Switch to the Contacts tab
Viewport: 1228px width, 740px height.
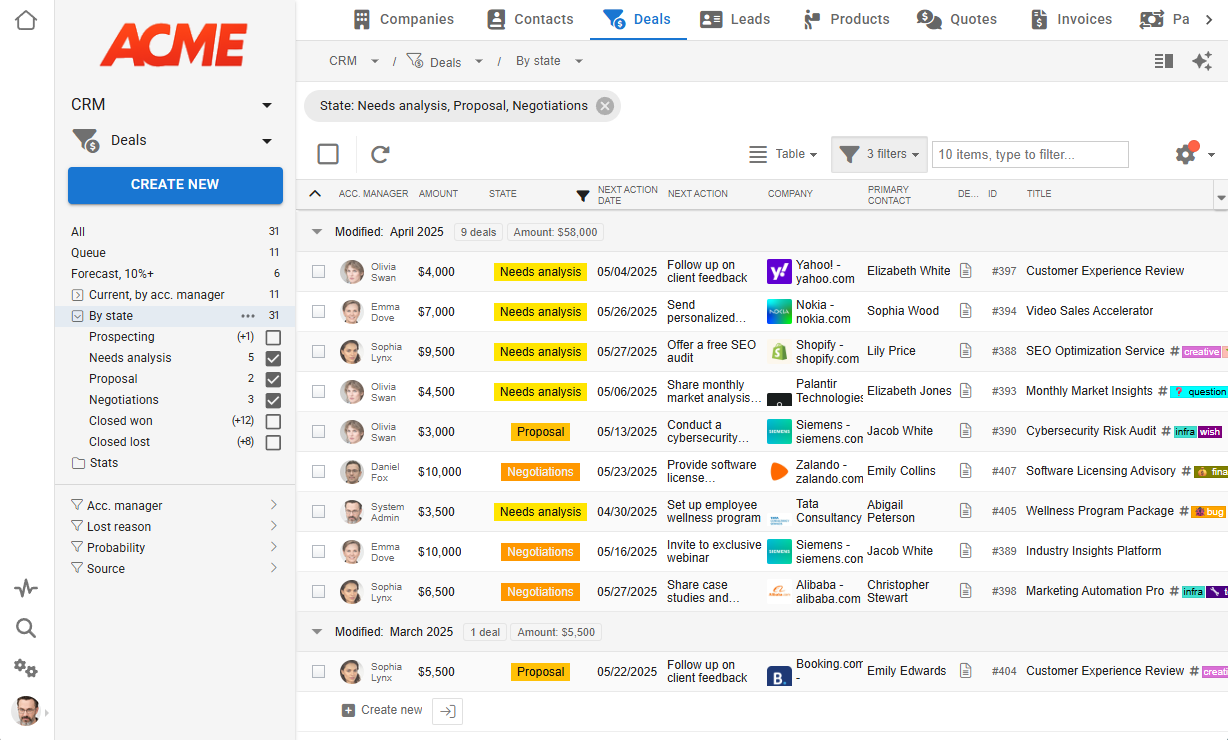point(530,19)
